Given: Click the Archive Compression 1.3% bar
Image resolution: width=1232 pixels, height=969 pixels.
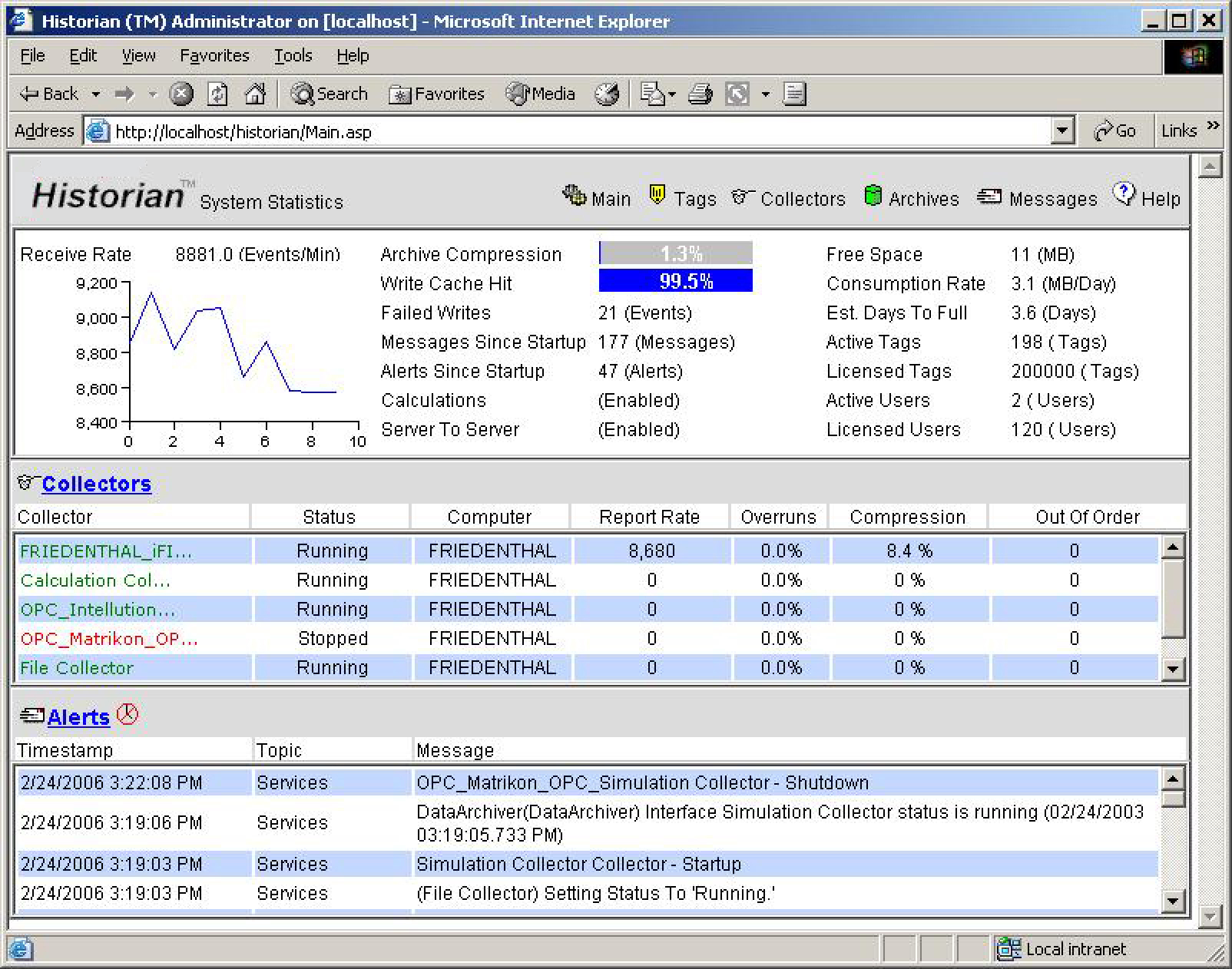Looking at the screenshot, I should point(675,253).
